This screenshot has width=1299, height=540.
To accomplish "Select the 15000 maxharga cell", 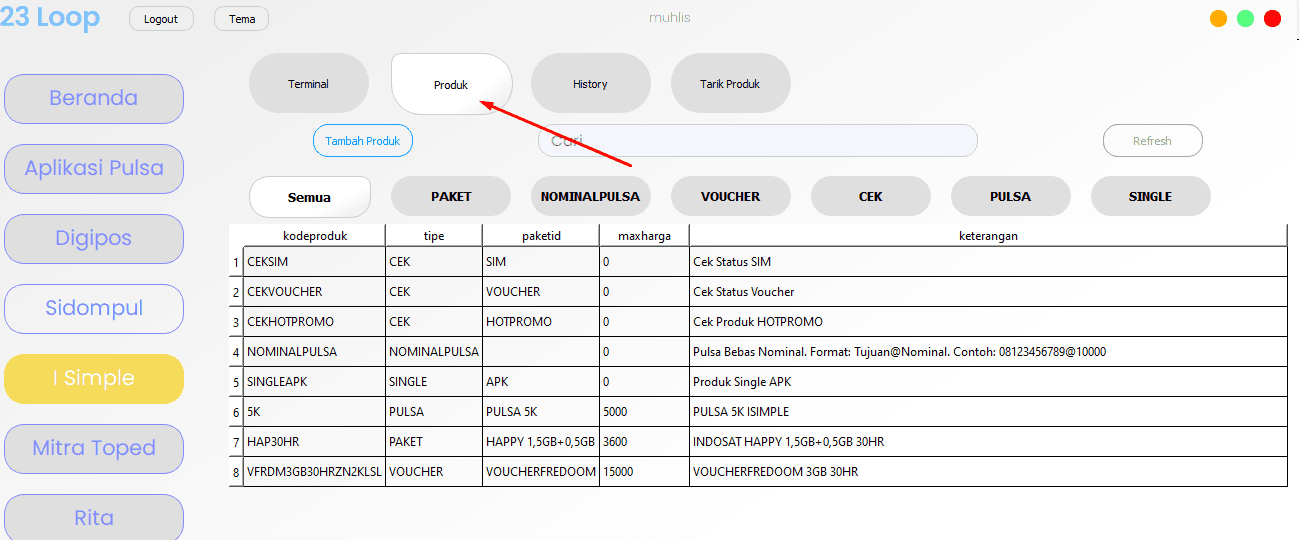I will point(644,472).
